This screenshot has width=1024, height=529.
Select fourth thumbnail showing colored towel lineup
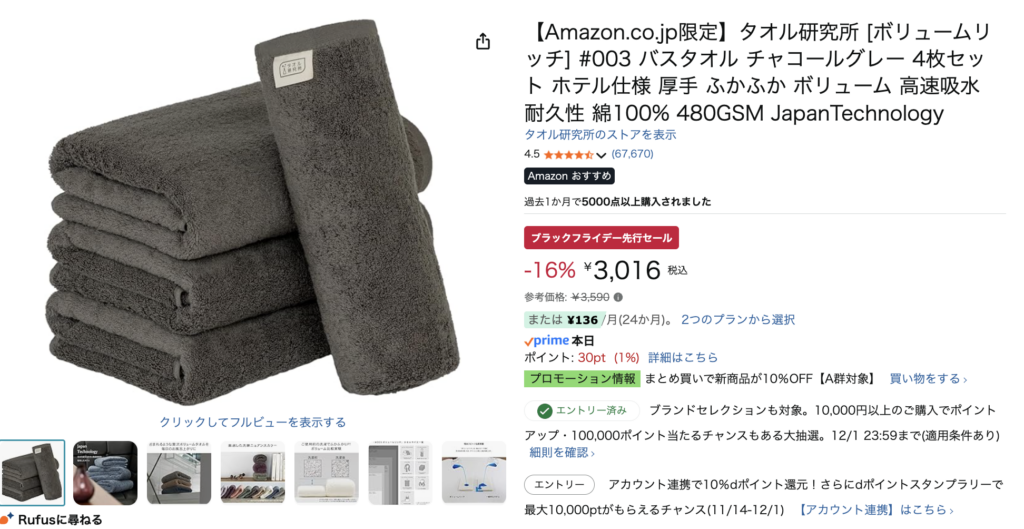point(253,472)
